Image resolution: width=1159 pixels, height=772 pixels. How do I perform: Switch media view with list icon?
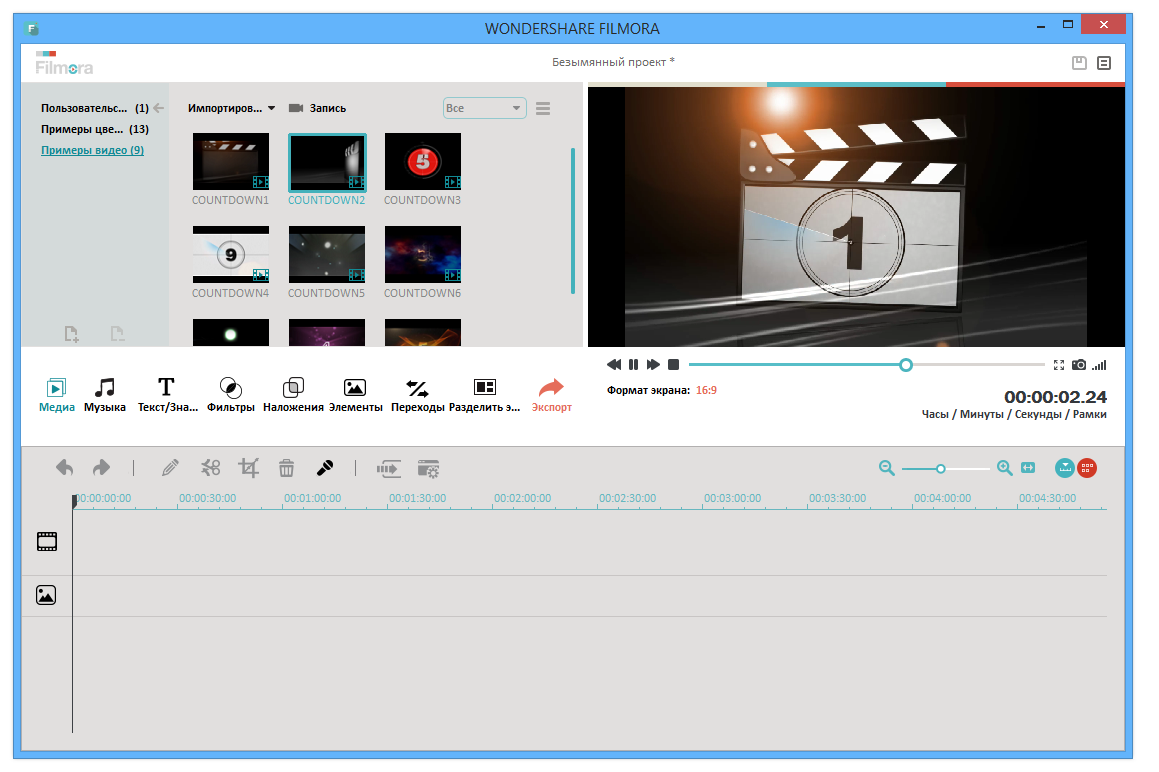[x=543, y=109]
